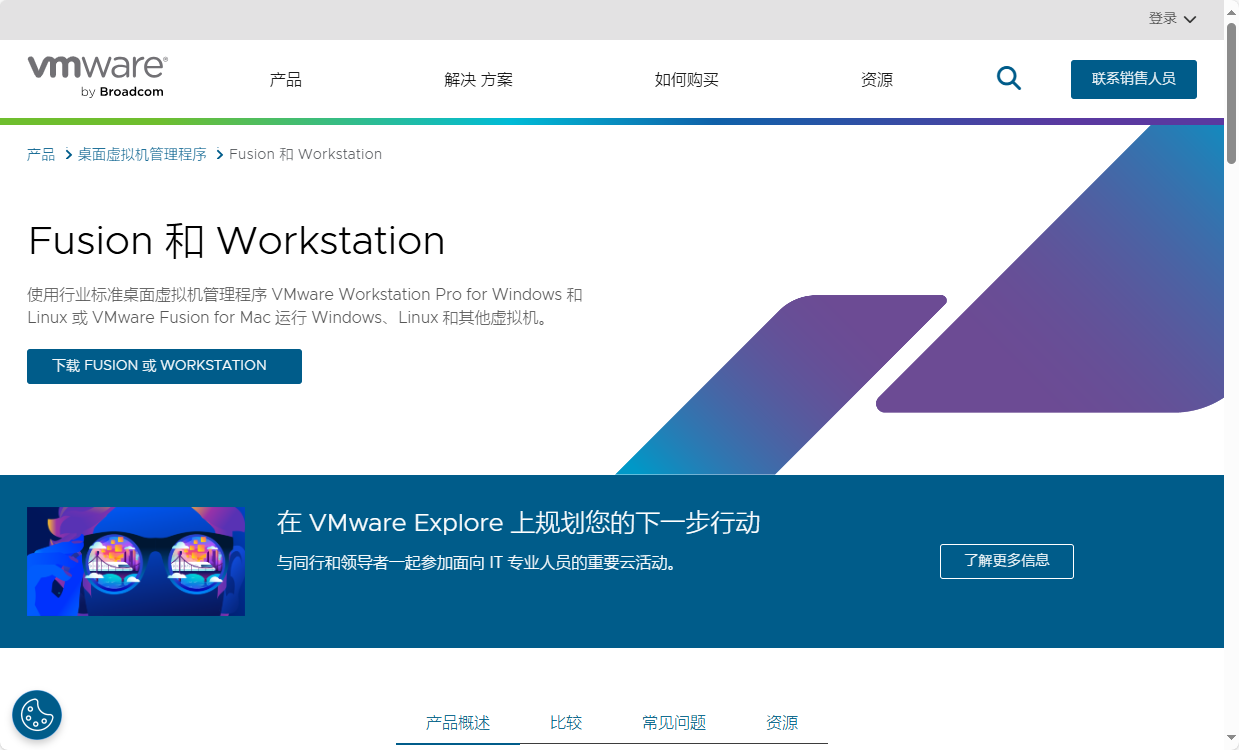
Task: Open the VMware Explore banner thumbnail
Action: 136,561
